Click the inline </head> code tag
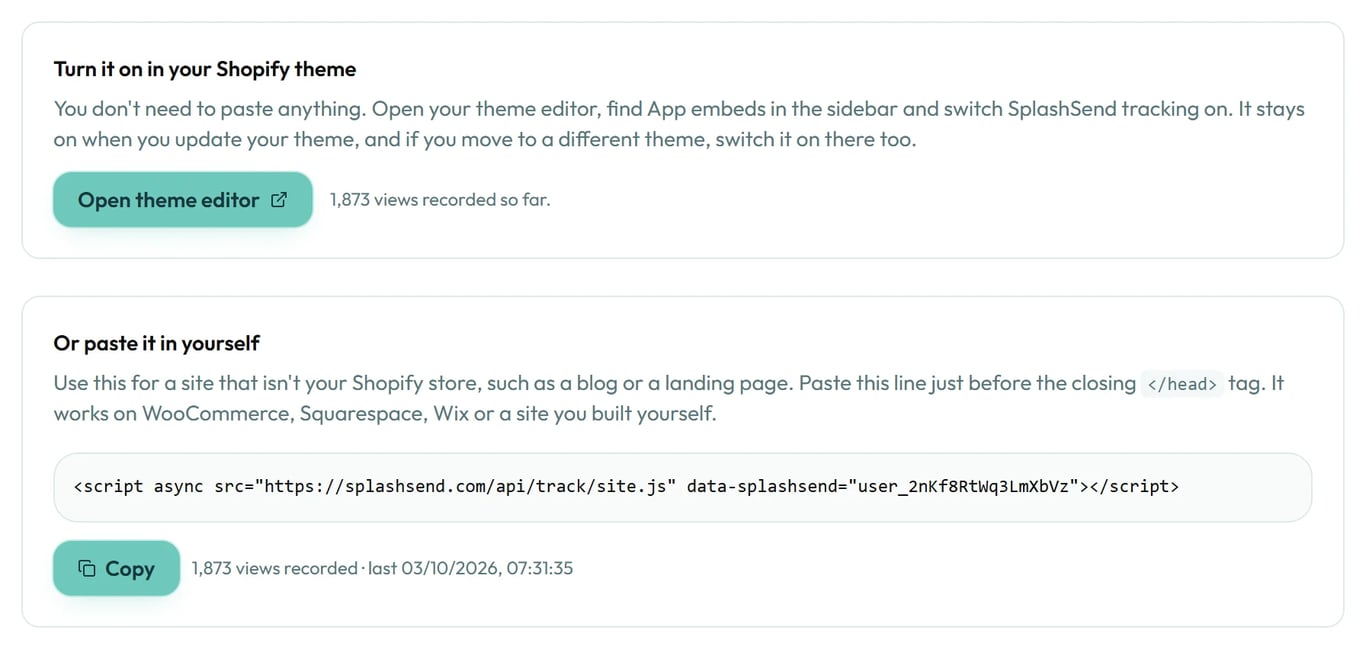 click(x=1182, y=384)
